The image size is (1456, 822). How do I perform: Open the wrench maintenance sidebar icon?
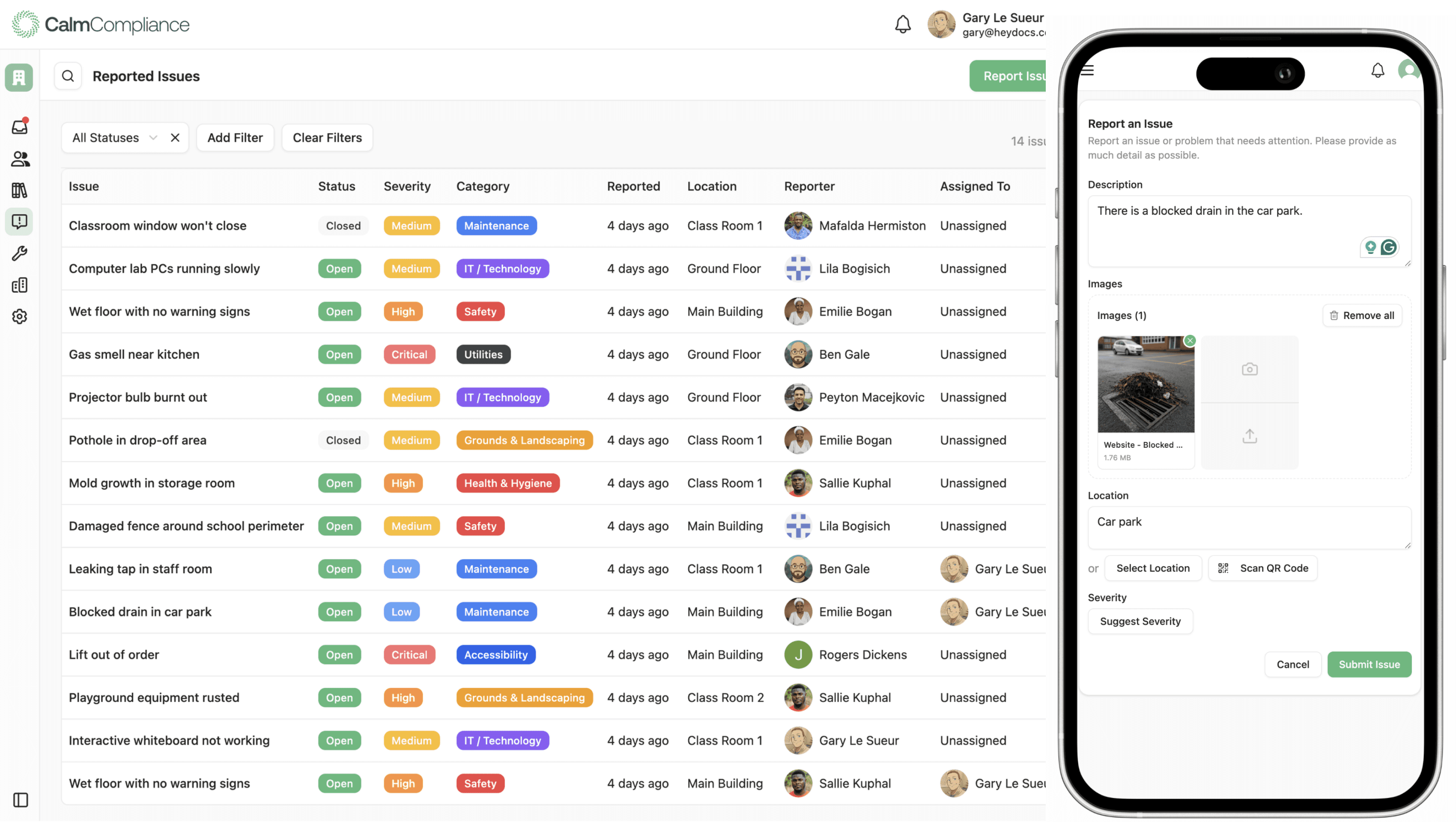[x=20, y=253]
